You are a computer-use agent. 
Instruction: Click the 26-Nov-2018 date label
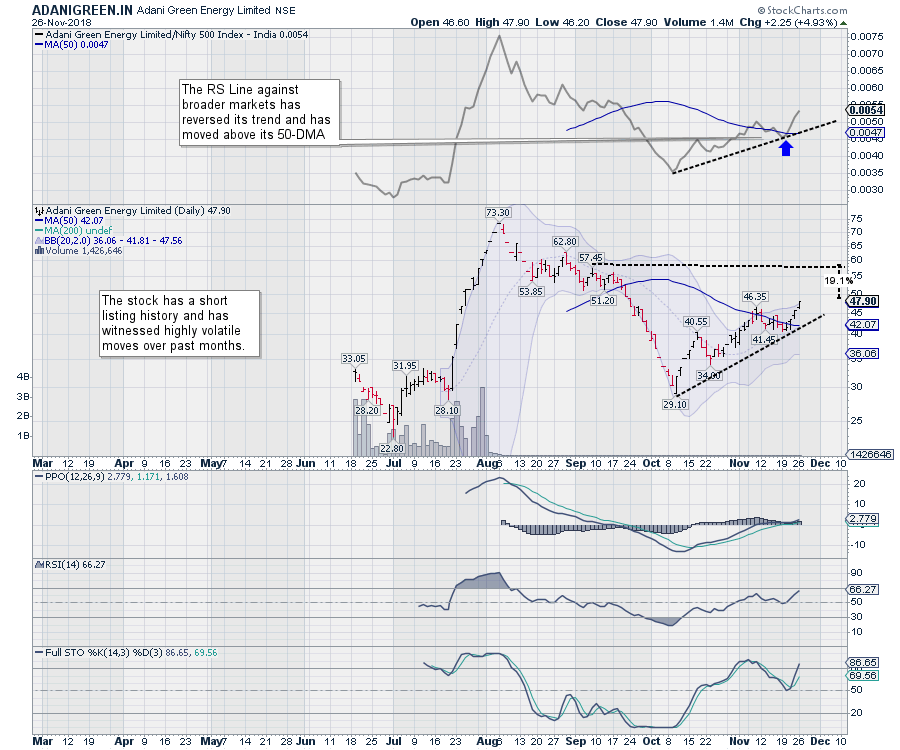tap(60, 22)
